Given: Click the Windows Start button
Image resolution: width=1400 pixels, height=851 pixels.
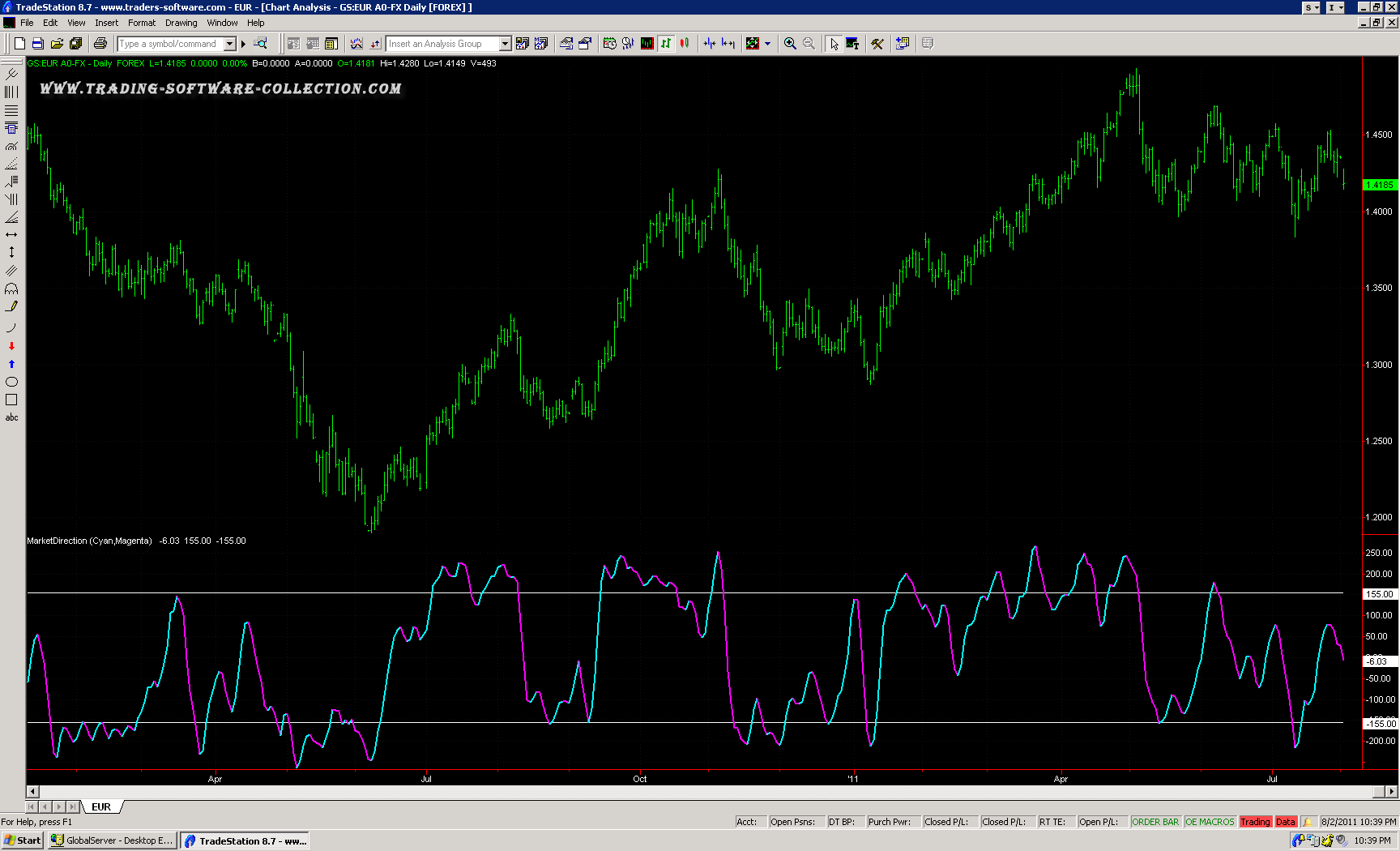Looking at the screenshot, I should (x=22, y=840).
